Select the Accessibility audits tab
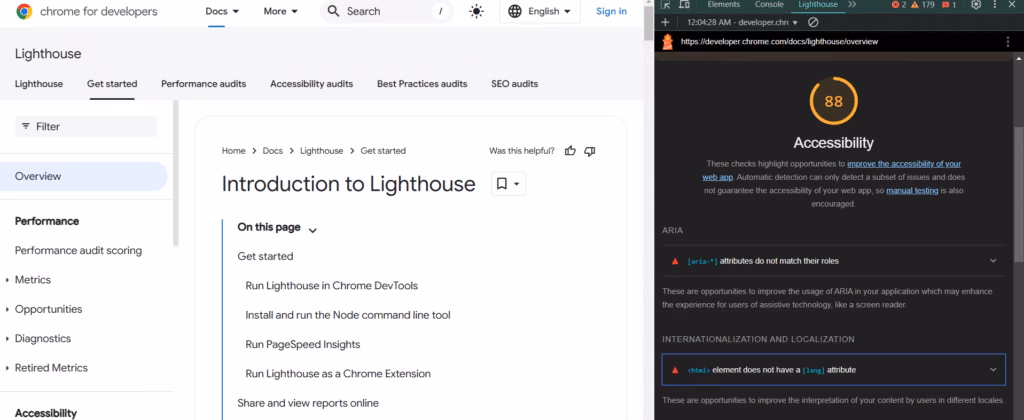Viewport: 1024px width, 420px height. coord(311,84)
